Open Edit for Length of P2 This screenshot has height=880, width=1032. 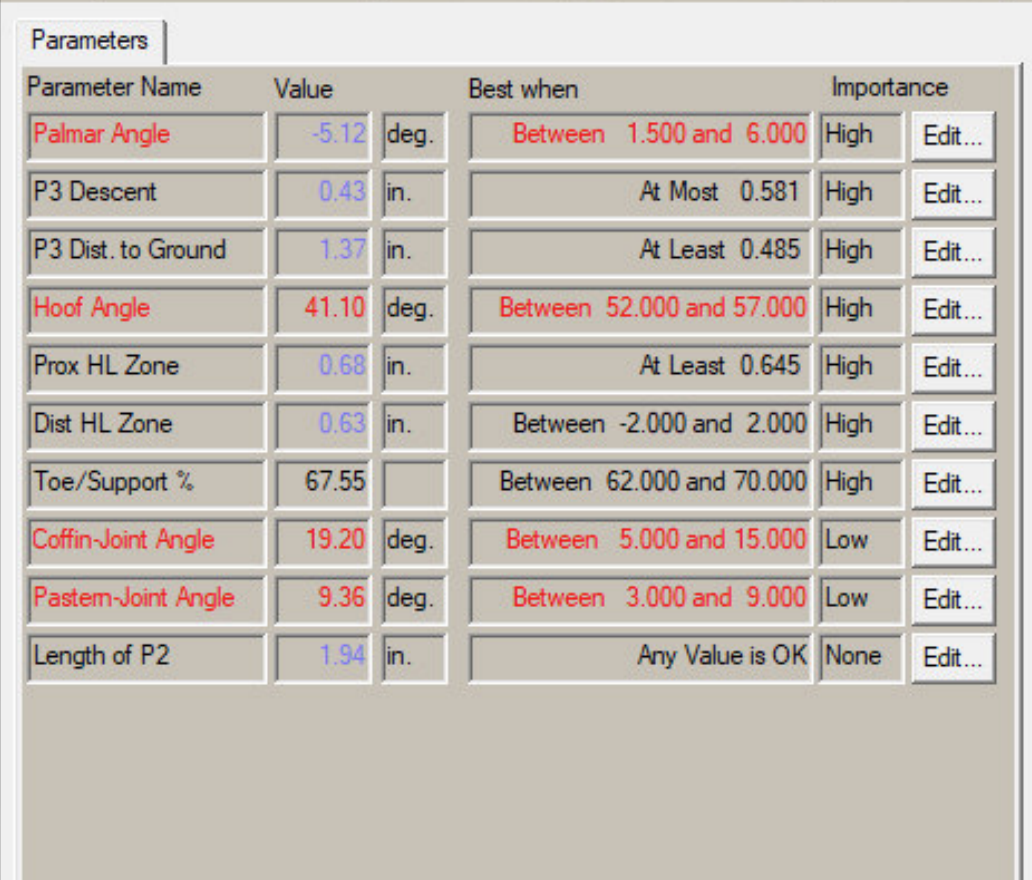point(952,658)
